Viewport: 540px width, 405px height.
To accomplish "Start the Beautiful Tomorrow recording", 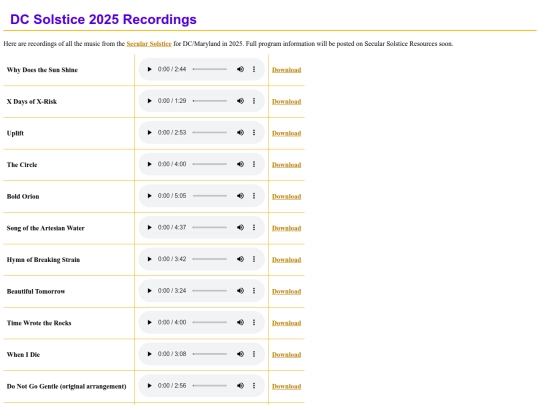I will pyautogui.click(x=149, y=291).
